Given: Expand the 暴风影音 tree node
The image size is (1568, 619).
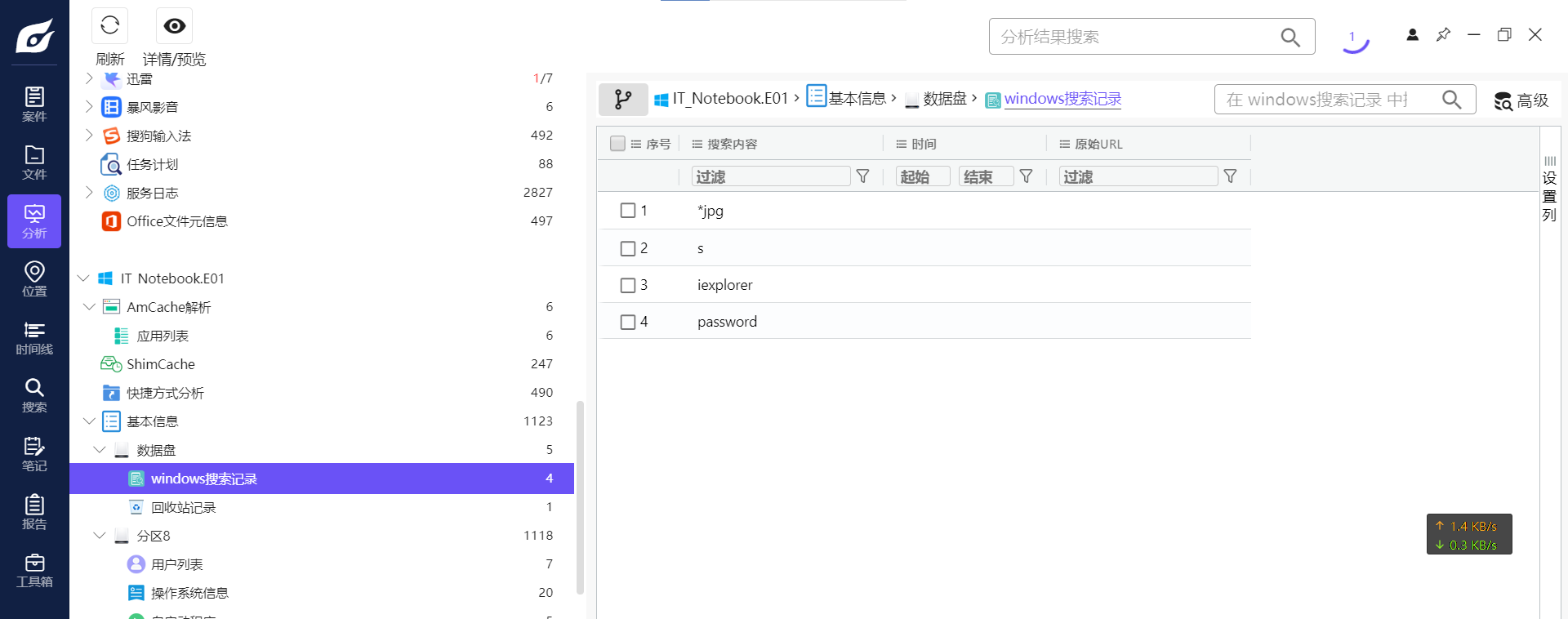Looking at the screenshot, I should click(89, 107).
